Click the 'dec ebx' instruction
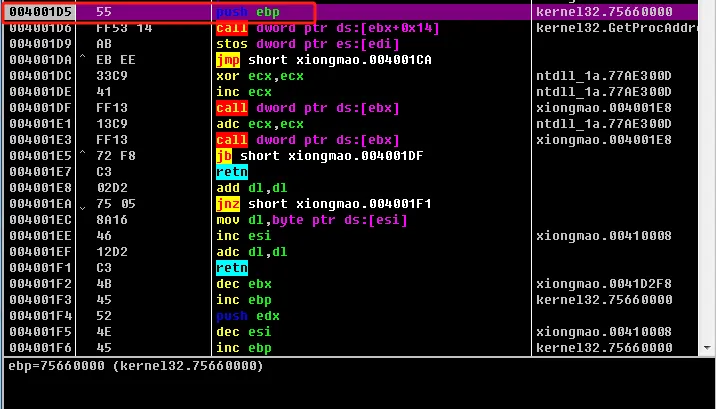Viewport: 716px width, 409px height. coord(244,284)
